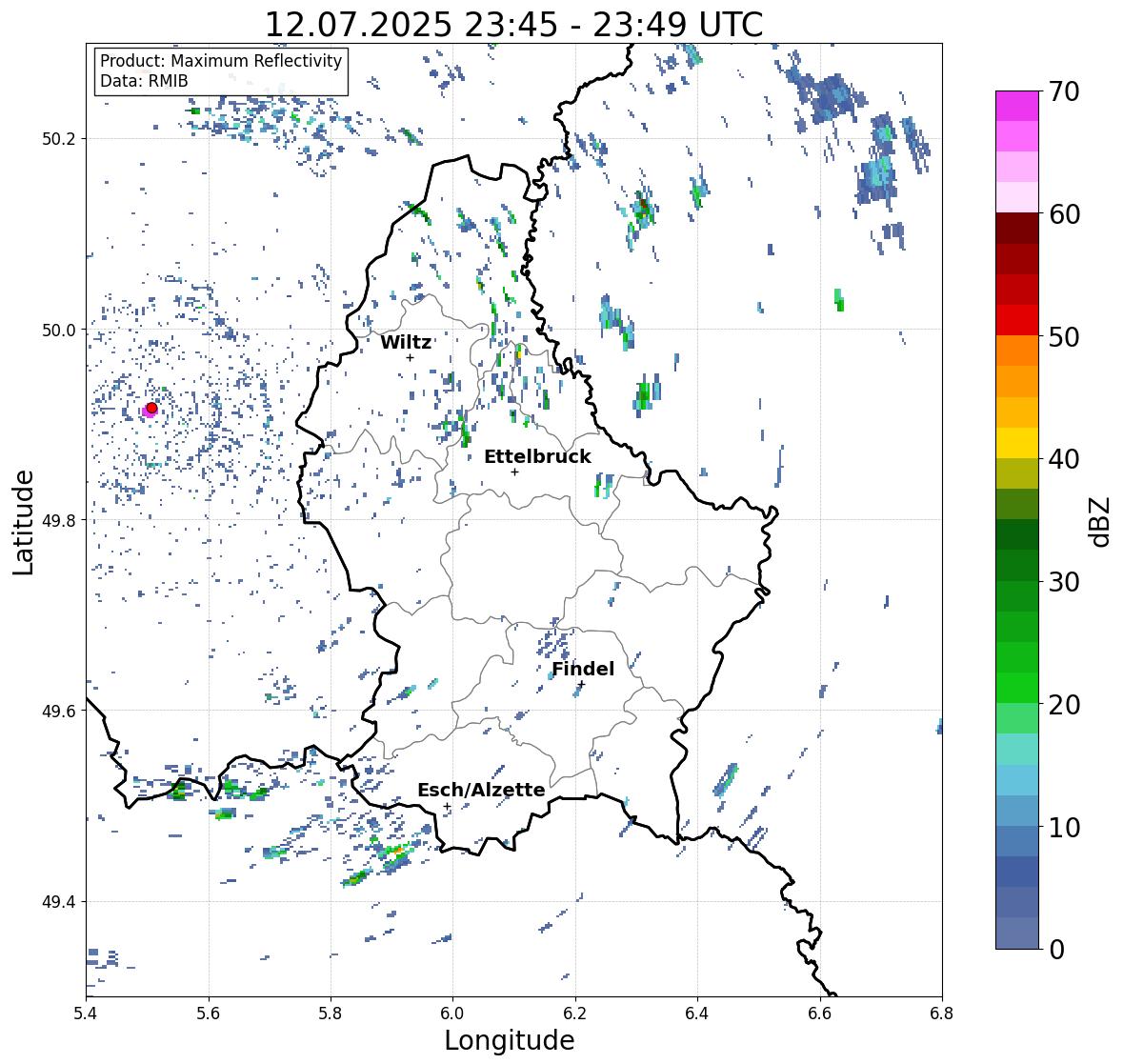Click the Longitude axis label

pyautogui.click(x=510, y=1040)
